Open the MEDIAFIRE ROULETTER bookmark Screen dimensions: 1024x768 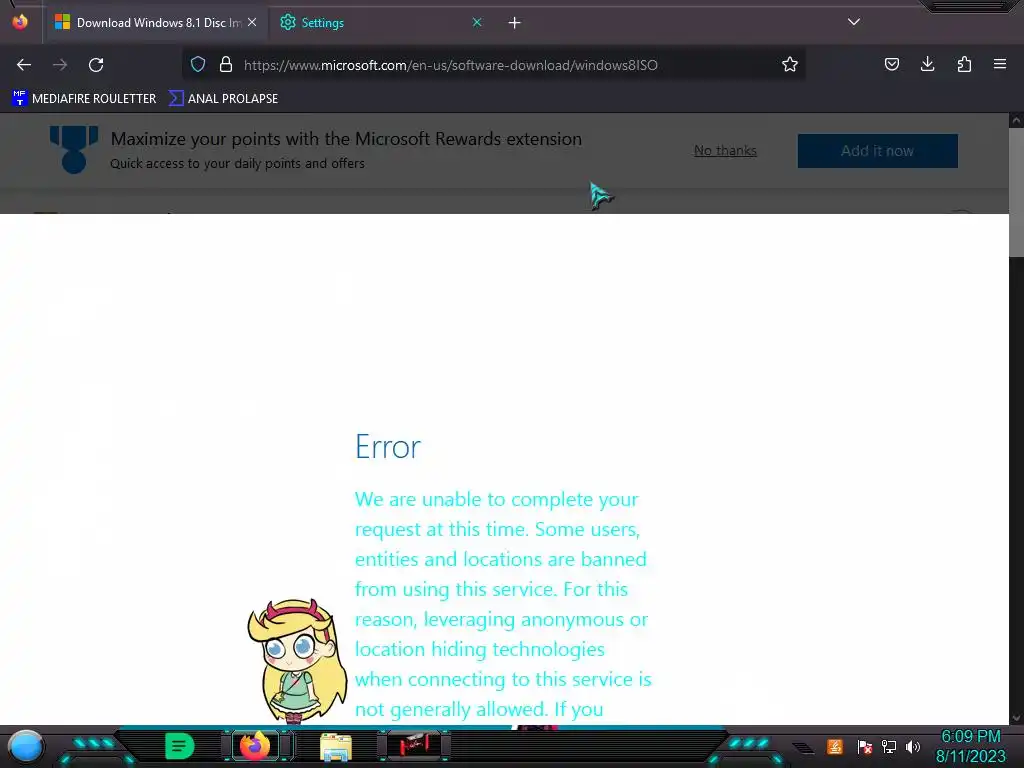pyautogui.click(x=84, y=99)
